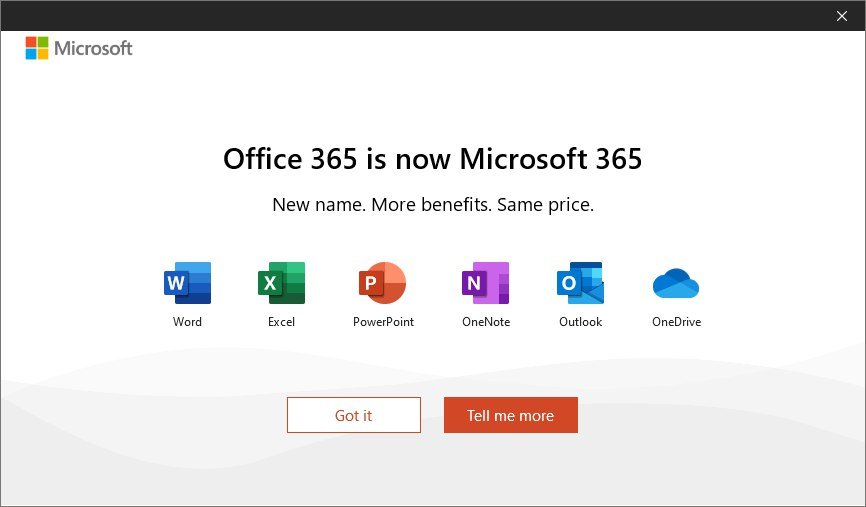Select the "Outlook" caption
Screen dimensions: 866x507
(x=580, y=322)
